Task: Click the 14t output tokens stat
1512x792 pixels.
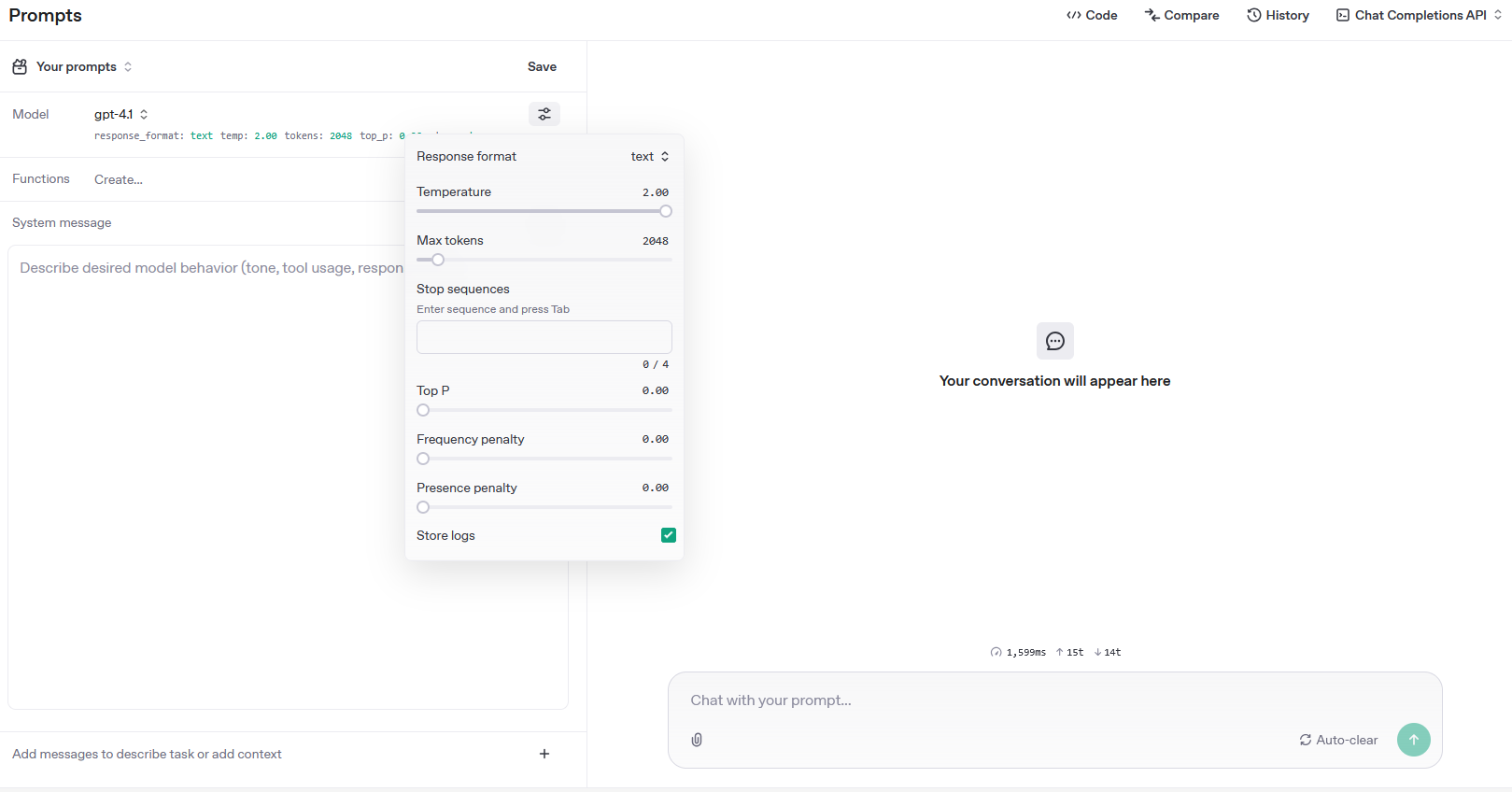Action: pyautogui.click(x=1108, y=652)
